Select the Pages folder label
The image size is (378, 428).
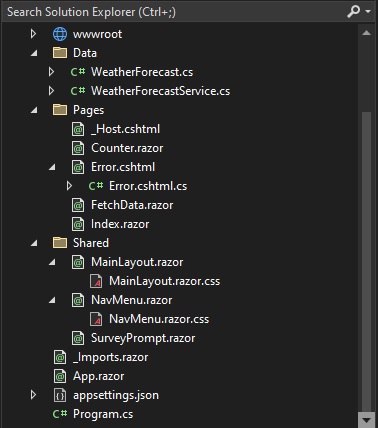point(89,110)
